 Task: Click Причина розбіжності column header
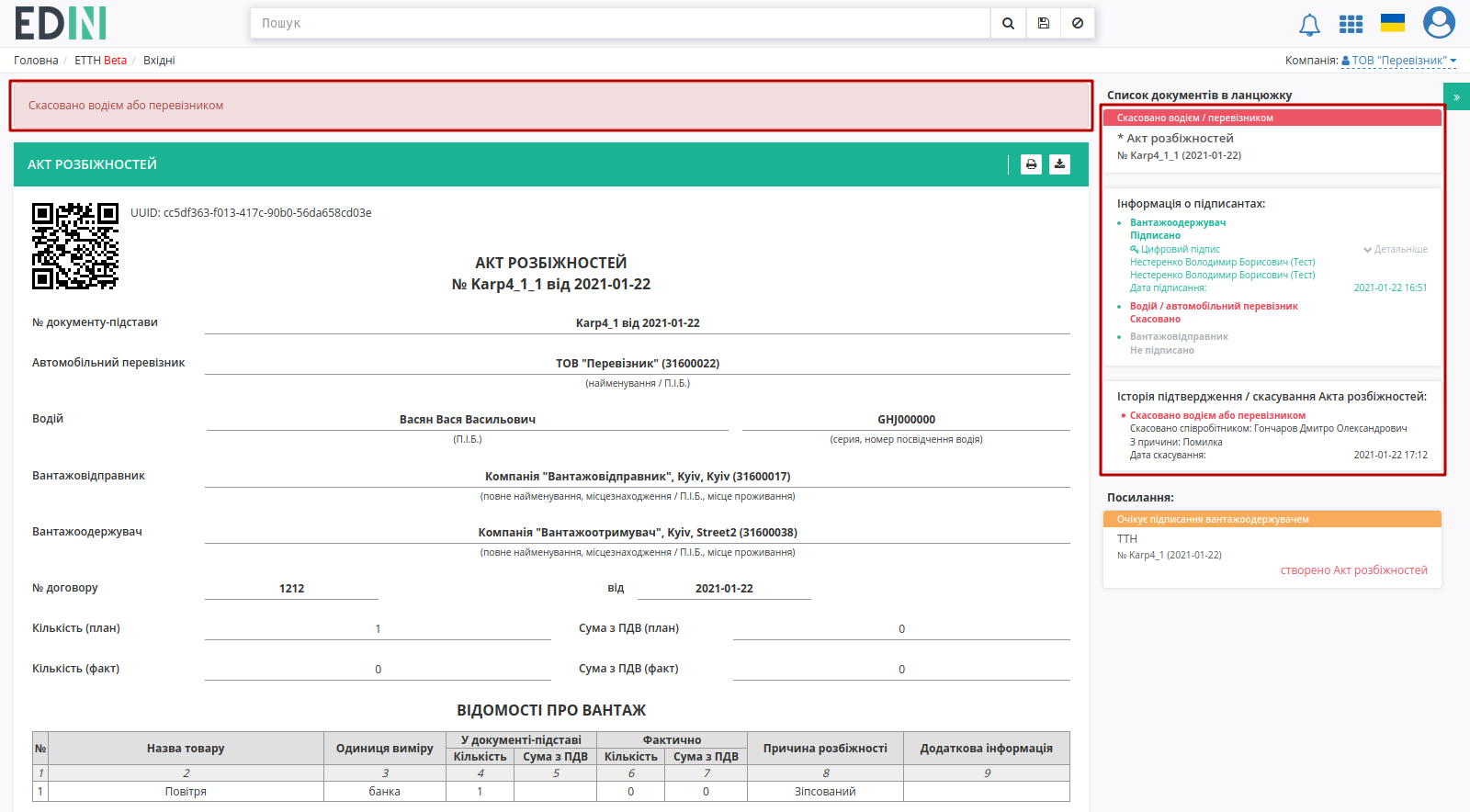[x=825, y=749]
